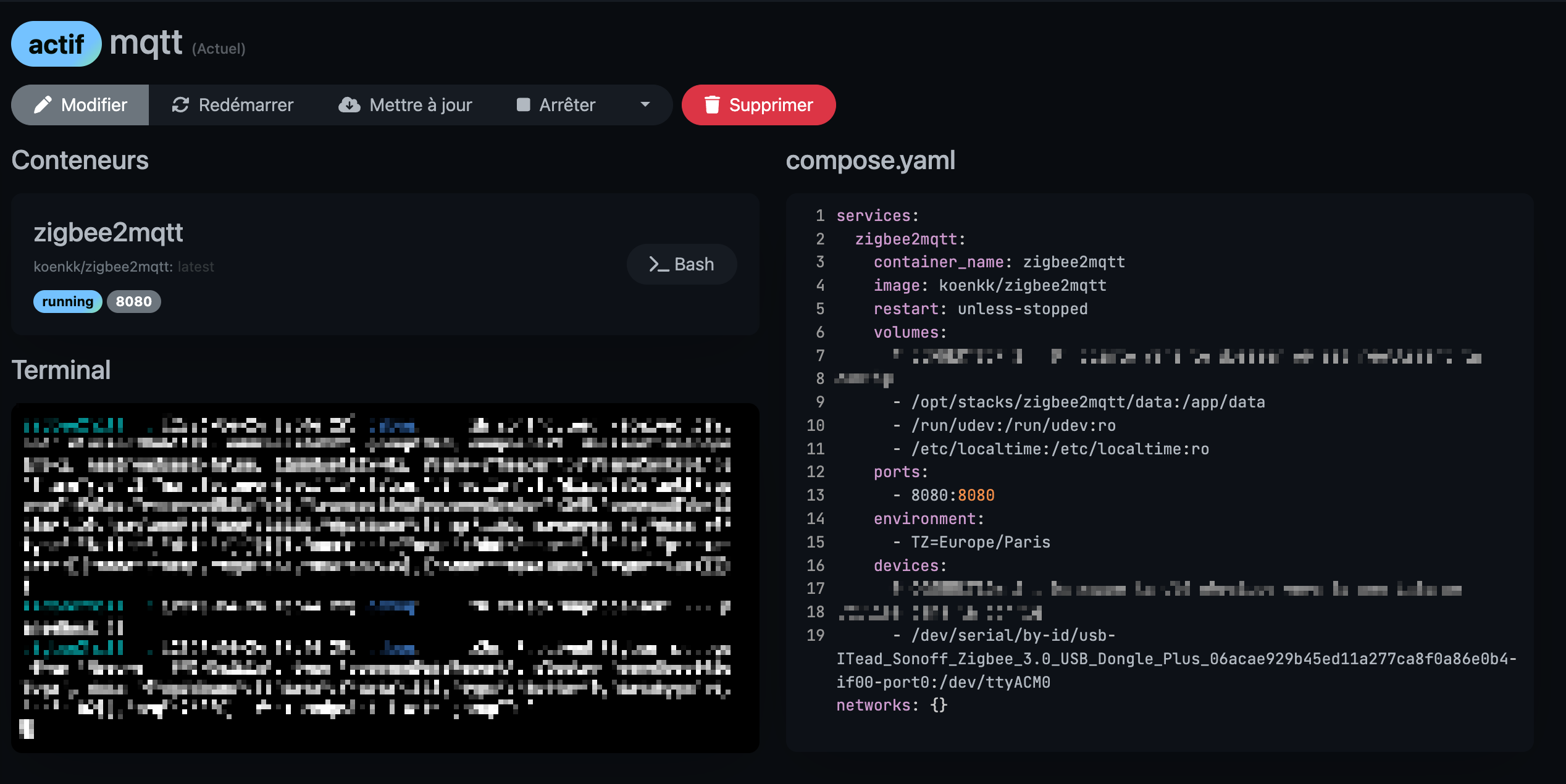Click the mqtt stack title
Image resolution: width=1566 pixels, height=784 pixels.
[146, 43]
